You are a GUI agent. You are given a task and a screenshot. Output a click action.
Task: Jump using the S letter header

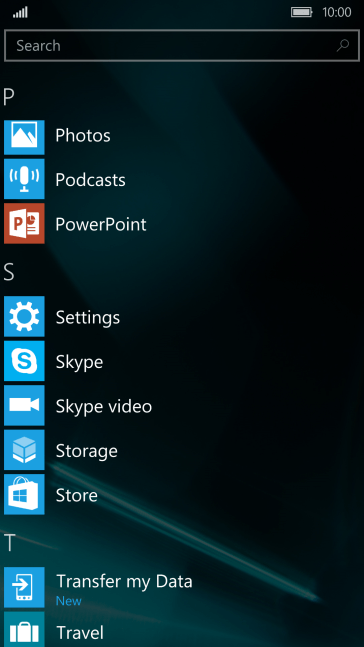tap(8, 273)
